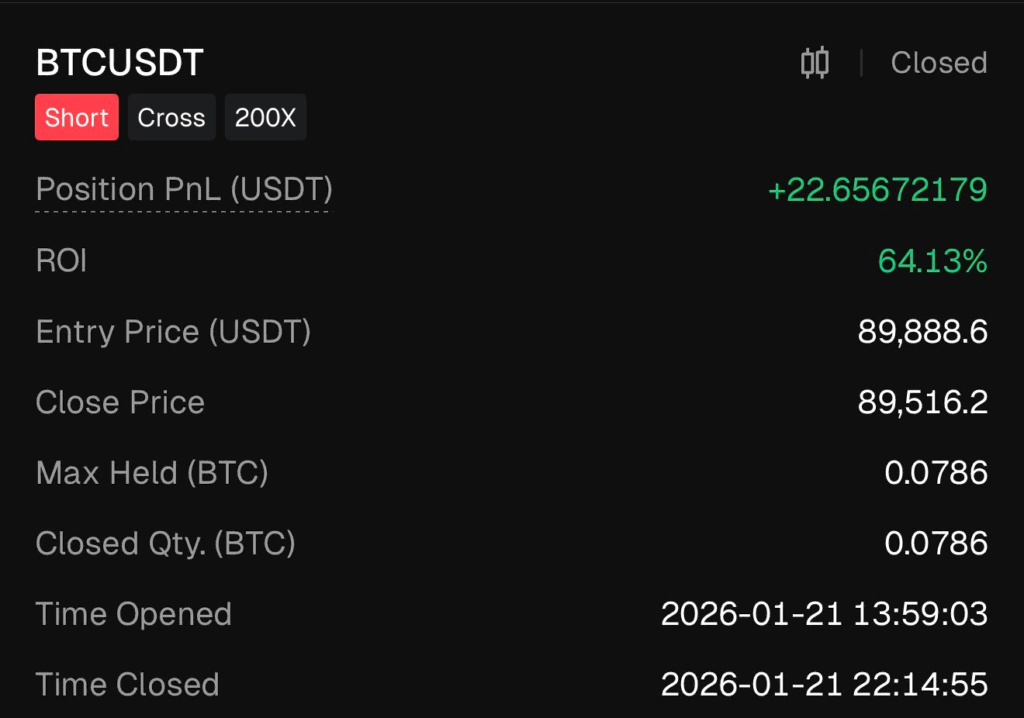Select the 89,888.6 entry price value
This screenshot has width=1024, height=718.
coord(922,332)
